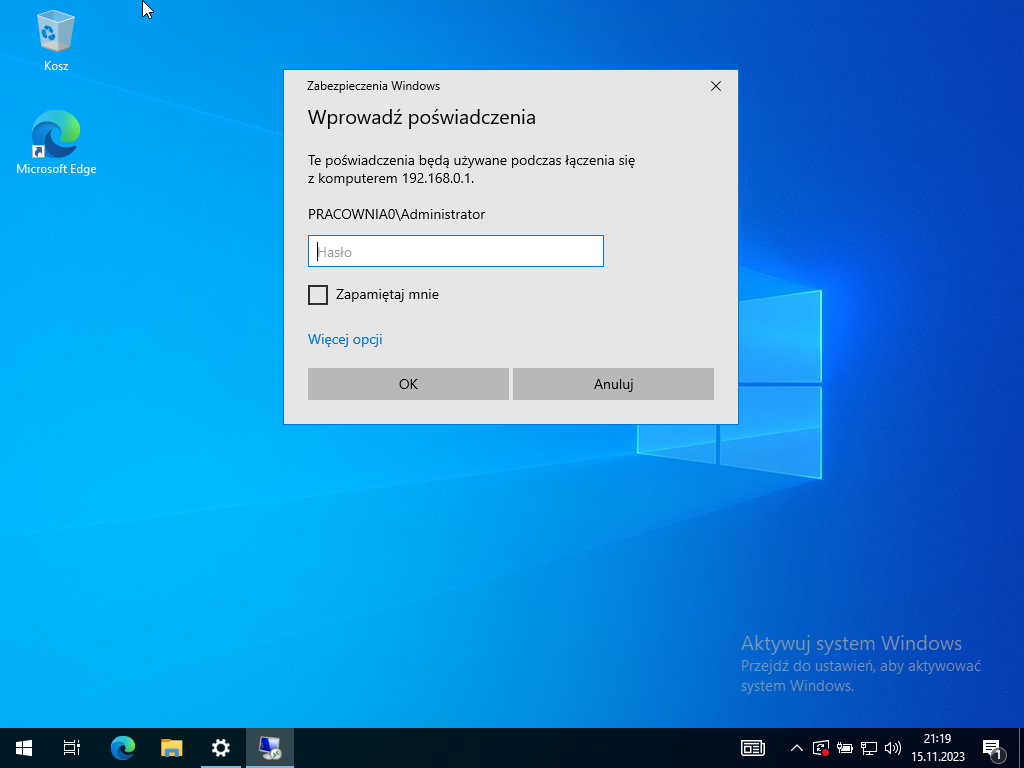Open the volume speaker tray icon
Image resolution: width=1024 pixels, height=768 pixels.
(x=893, y=748)
